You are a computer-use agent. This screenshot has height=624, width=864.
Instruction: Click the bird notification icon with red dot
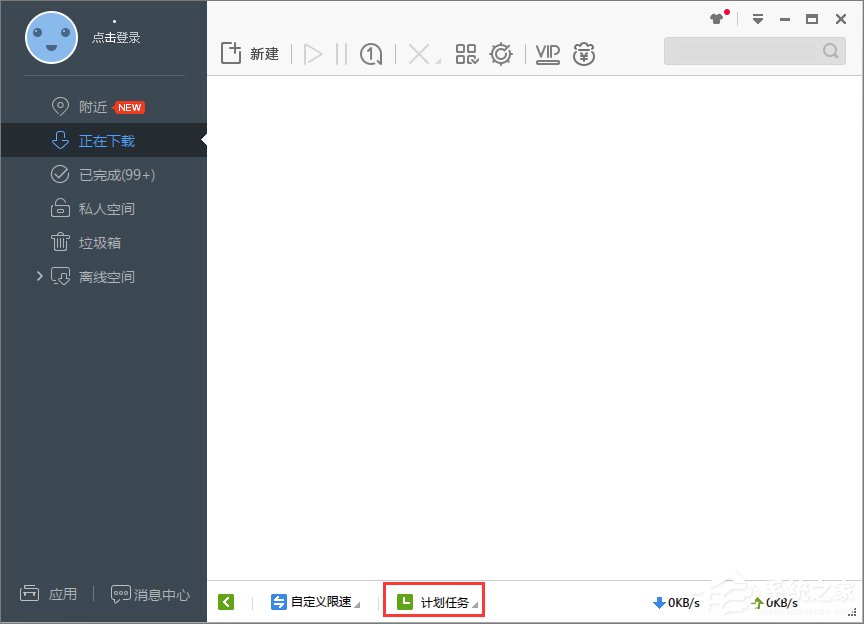click(718, 18)
